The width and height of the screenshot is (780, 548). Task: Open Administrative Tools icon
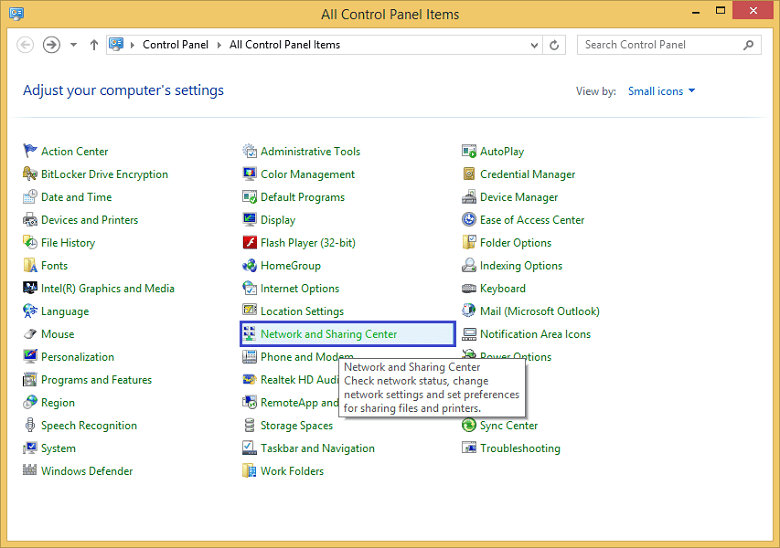coord(249,151)
